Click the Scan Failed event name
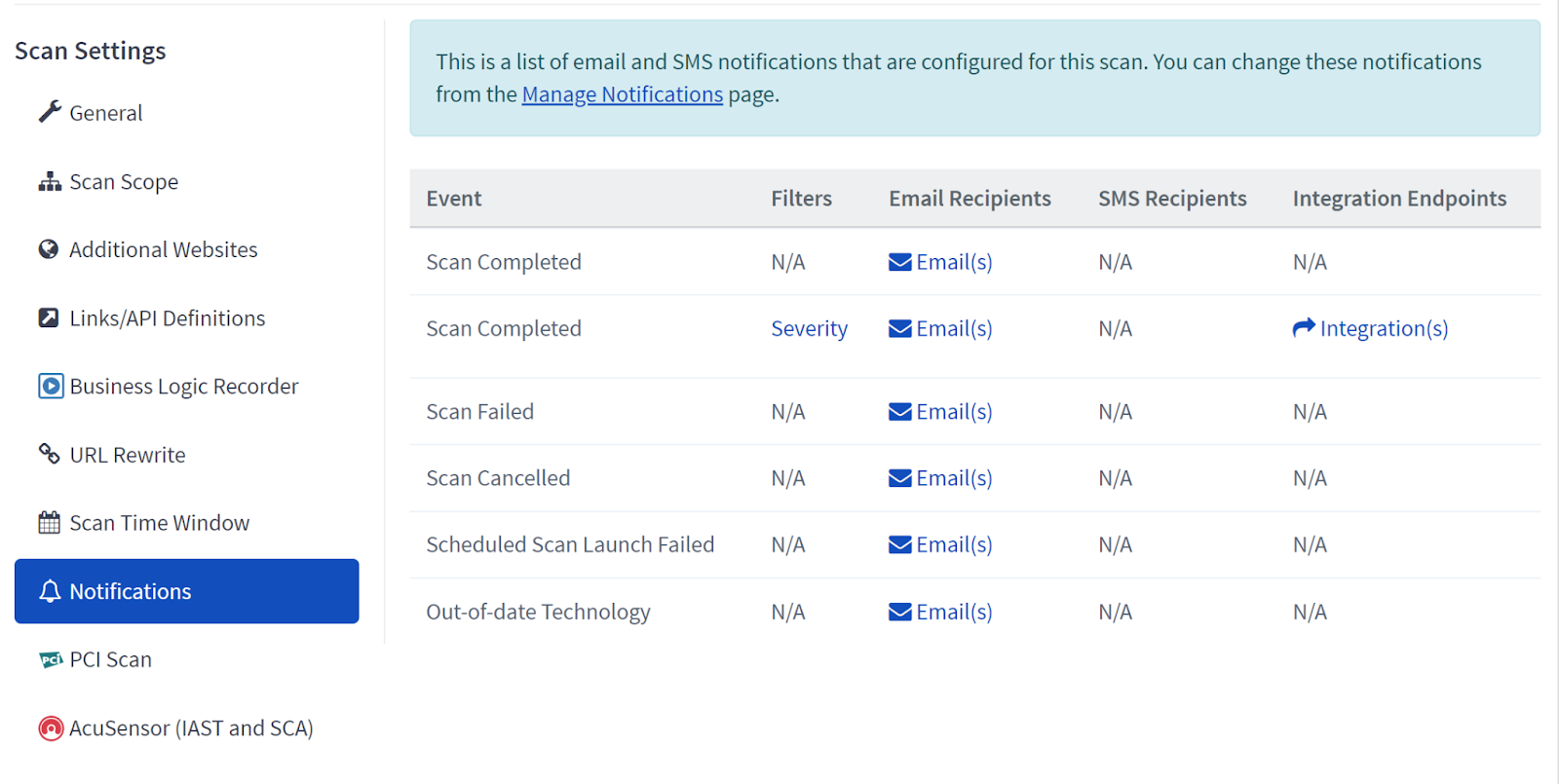The image size is (1559, 784). [x=479, y=412]
